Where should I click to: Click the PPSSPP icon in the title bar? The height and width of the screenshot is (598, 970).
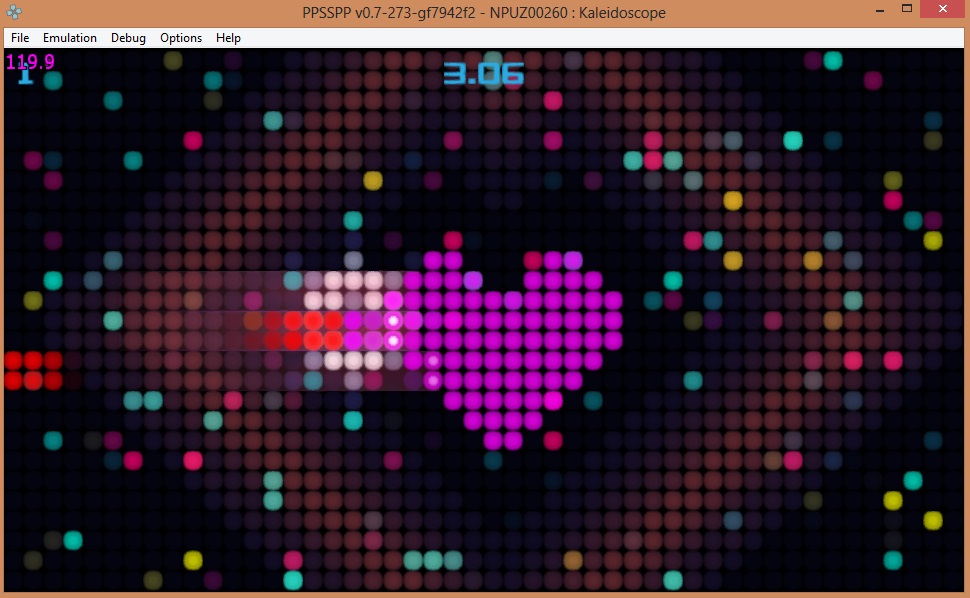click(x=14, y=13)
